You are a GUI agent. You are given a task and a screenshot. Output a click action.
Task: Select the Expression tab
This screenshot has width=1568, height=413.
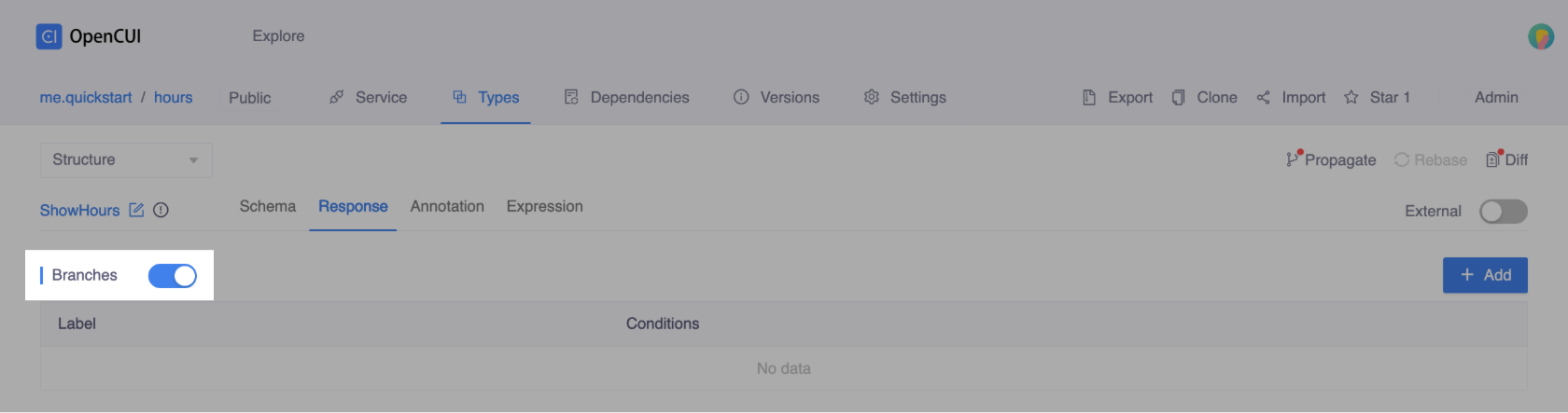tap(544, 206)
